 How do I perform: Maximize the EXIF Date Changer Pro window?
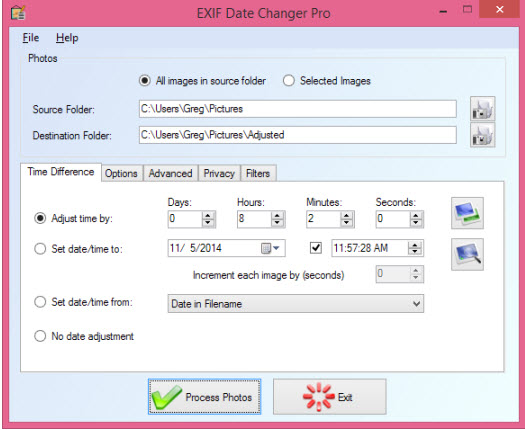(467, 9)
